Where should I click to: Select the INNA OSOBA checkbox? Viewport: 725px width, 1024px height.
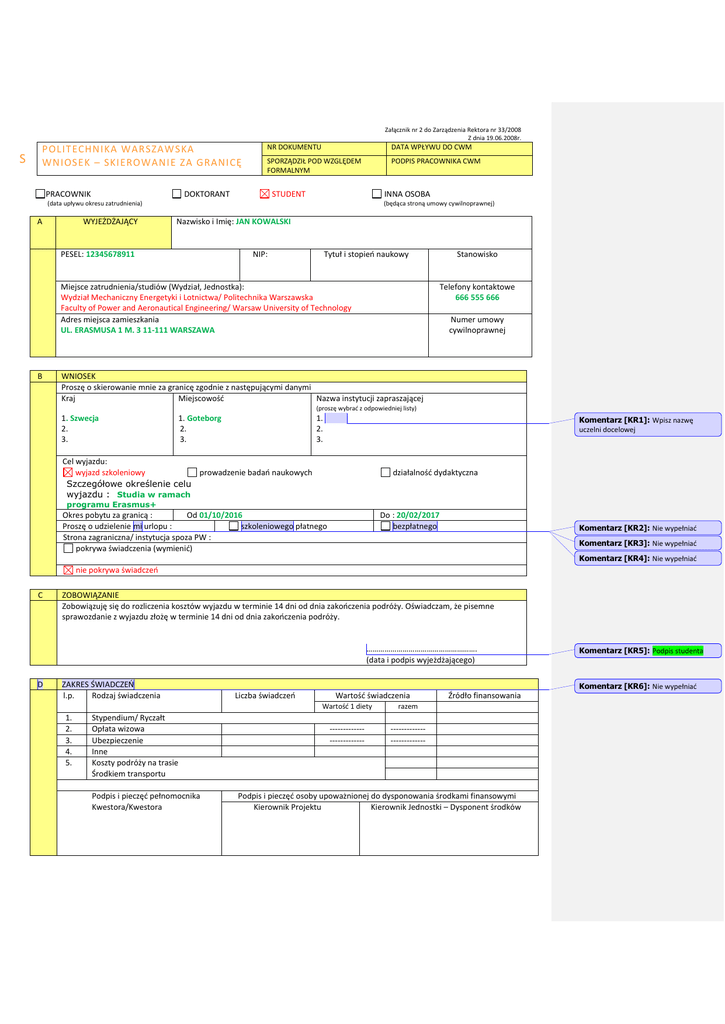pyautogui.click(x=377, y=194)
